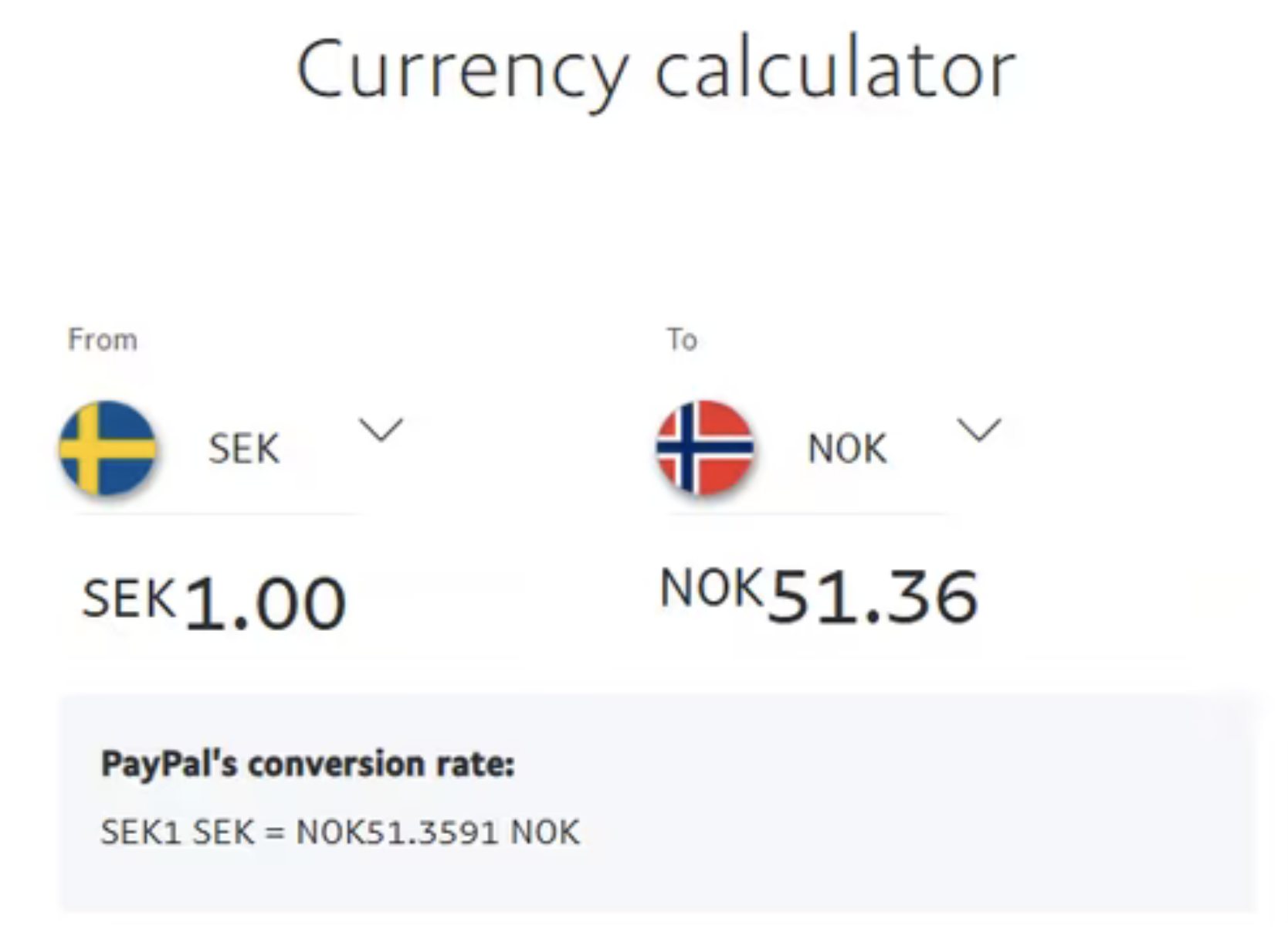Select the Currency calculator heading
This screenshot has height=936, width=1288.
point(656,71)
